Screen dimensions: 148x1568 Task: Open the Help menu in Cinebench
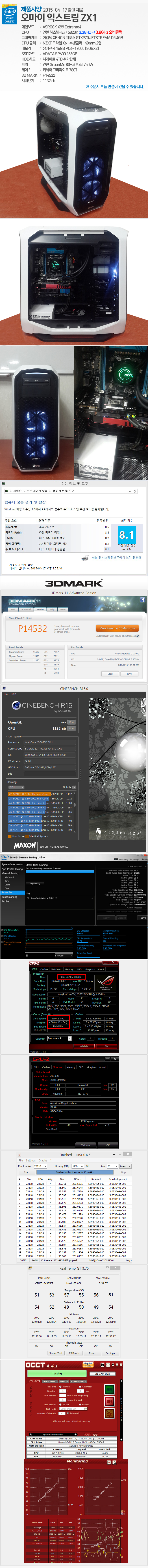coord(13,694)
